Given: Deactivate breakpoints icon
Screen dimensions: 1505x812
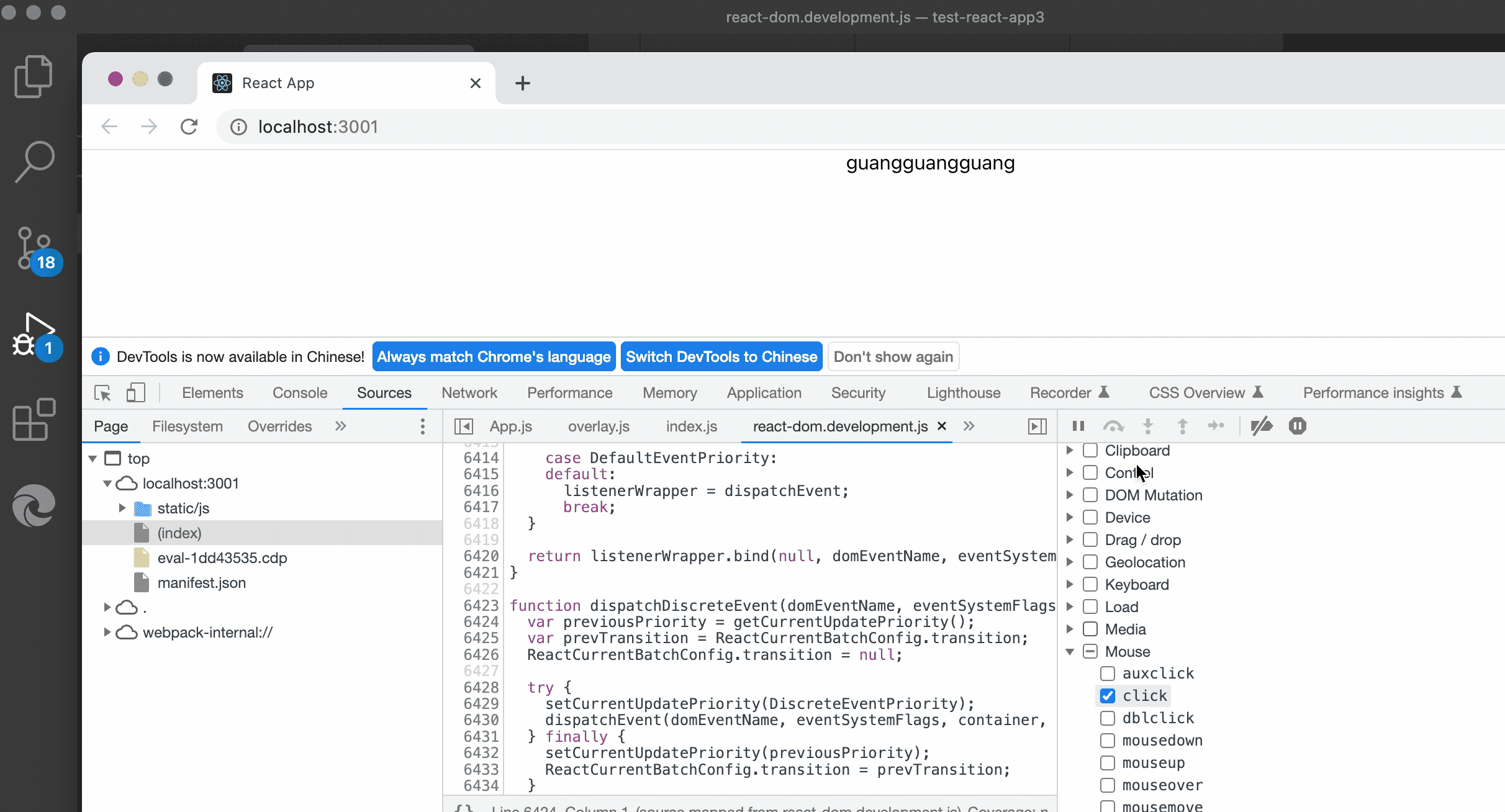Looking at the screenshot, I should pyautogui.click(x=1261, y=426).
